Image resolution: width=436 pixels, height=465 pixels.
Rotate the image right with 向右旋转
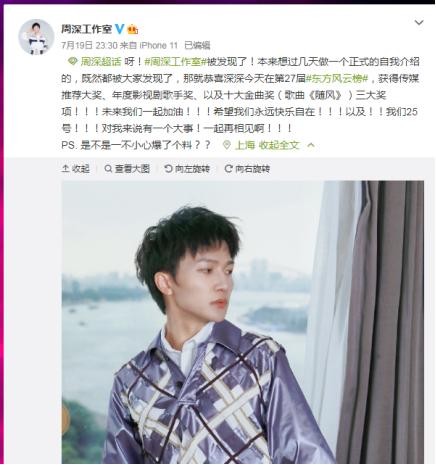[247, 169]
